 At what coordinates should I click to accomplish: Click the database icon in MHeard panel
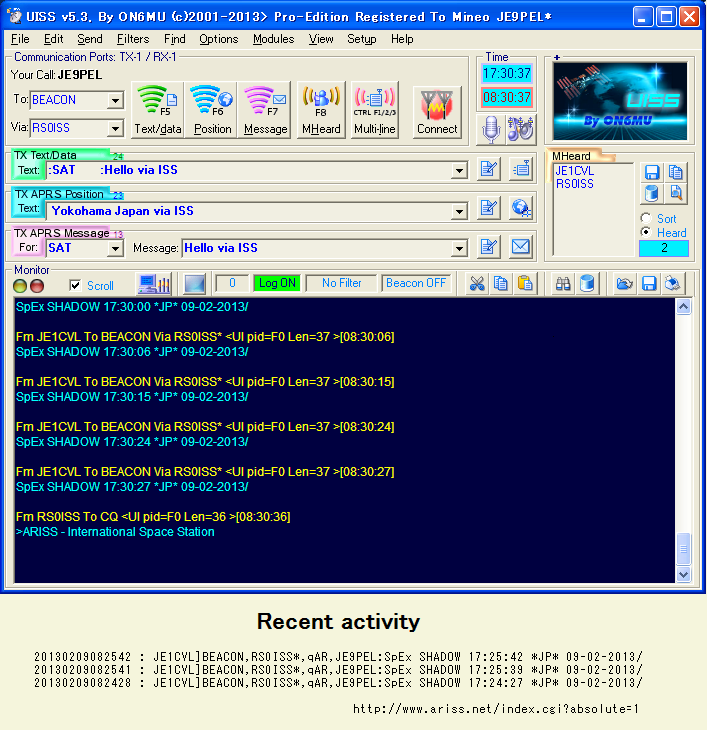coord(652,193)
